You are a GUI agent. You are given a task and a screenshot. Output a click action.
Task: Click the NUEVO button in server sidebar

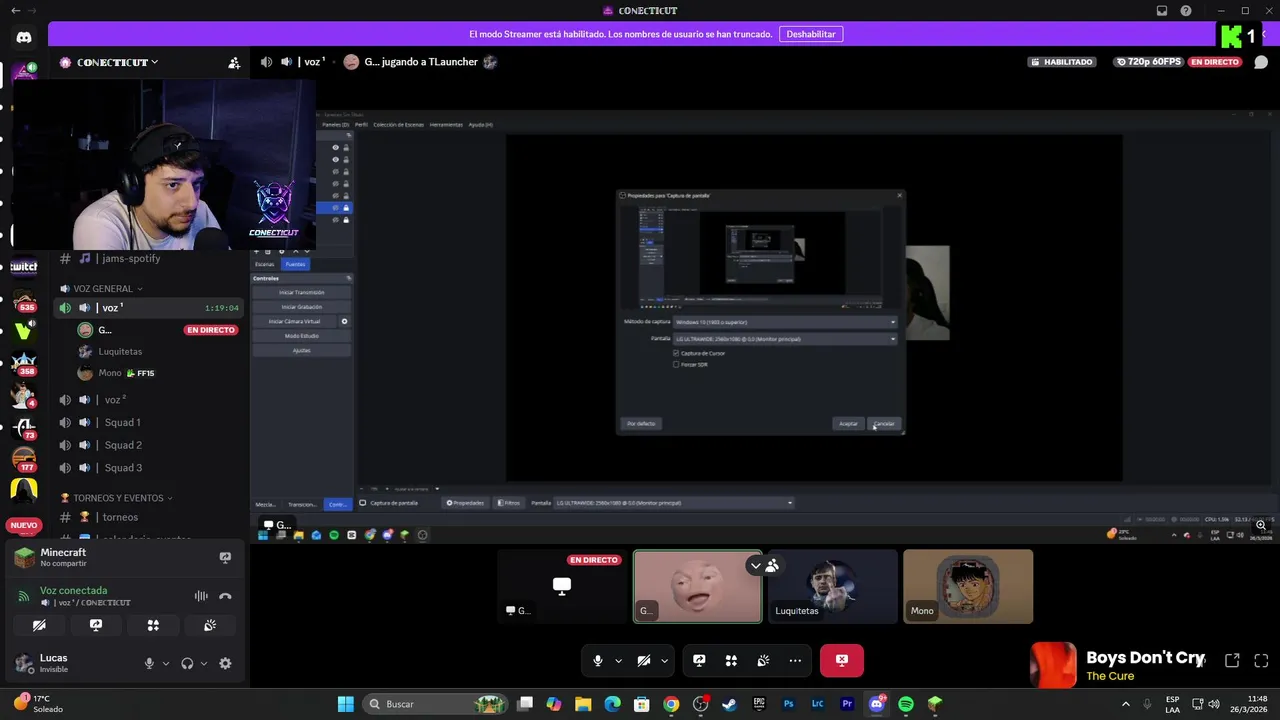pyautogui.click(x=24, y=525)
